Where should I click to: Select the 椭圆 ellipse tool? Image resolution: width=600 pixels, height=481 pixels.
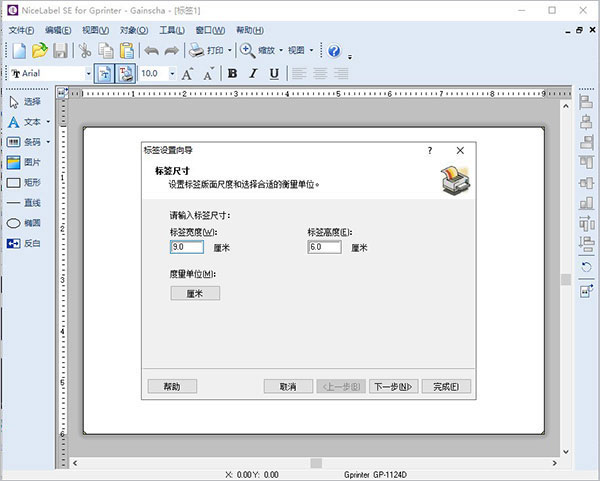(24, 223)
